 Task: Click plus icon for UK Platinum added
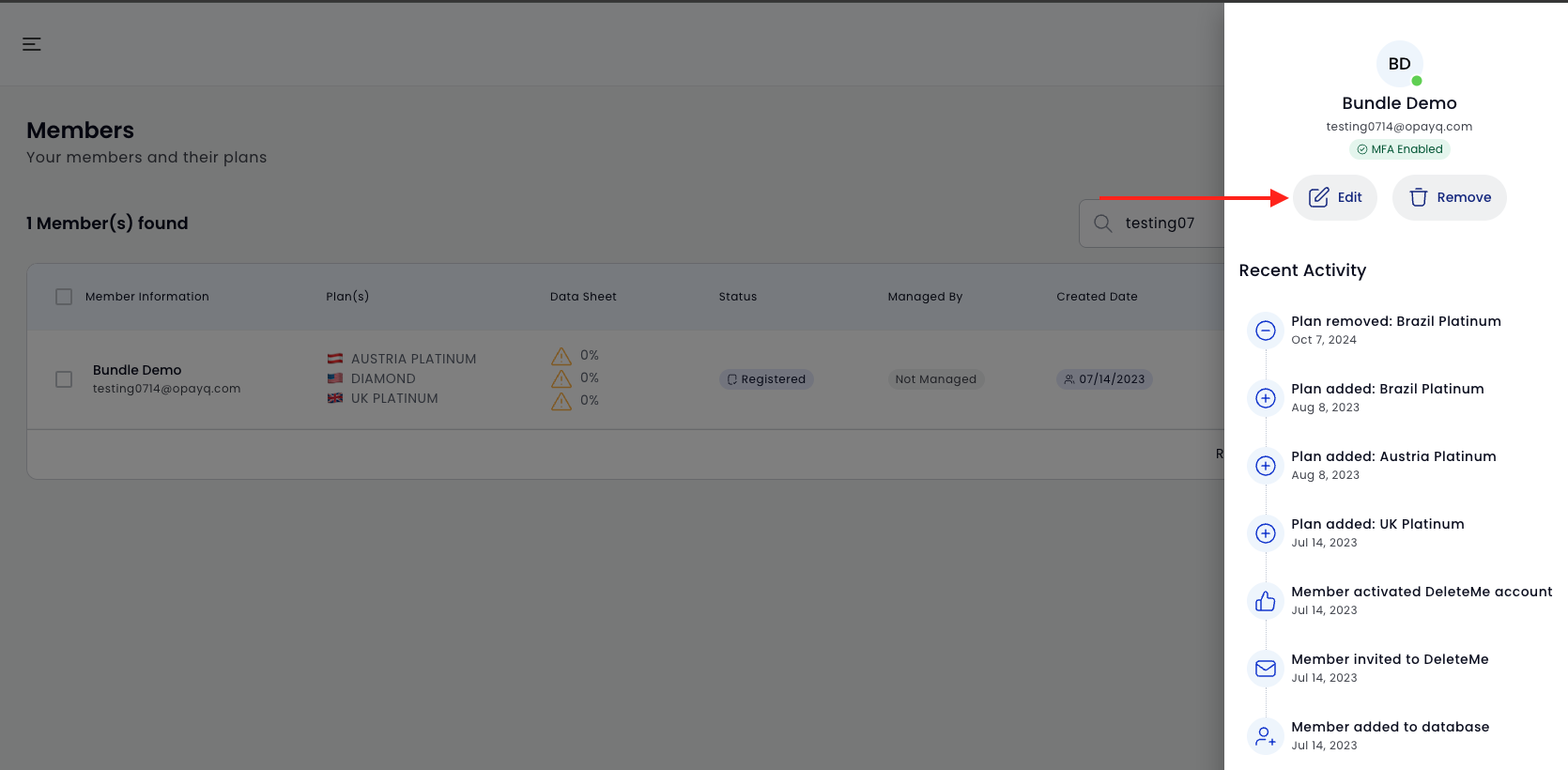pyautogui.click(x=1266, y=533)
